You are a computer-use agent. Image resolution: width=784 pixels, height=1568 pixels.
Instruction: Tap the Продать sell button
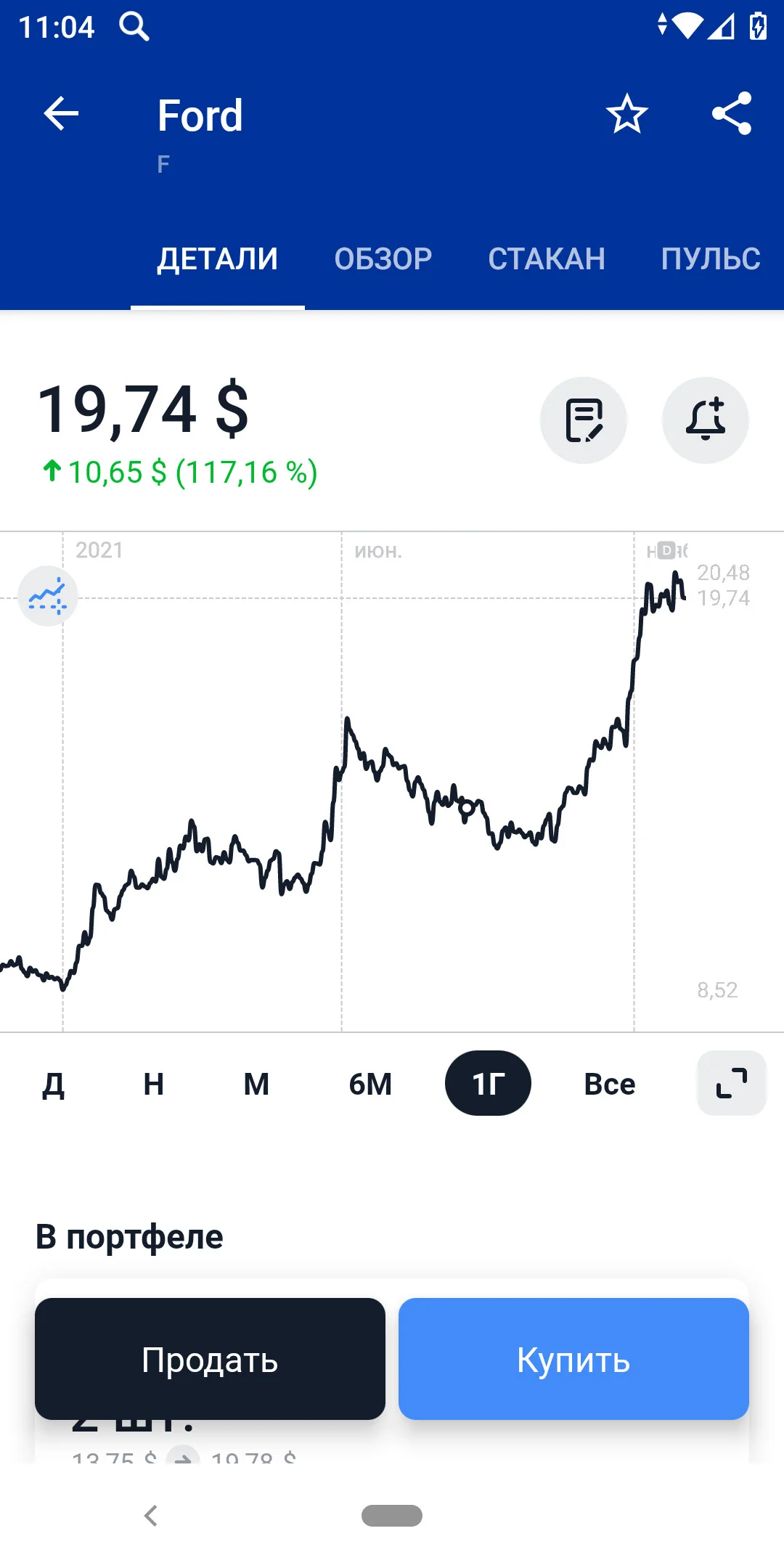(x=210, y=1359)
